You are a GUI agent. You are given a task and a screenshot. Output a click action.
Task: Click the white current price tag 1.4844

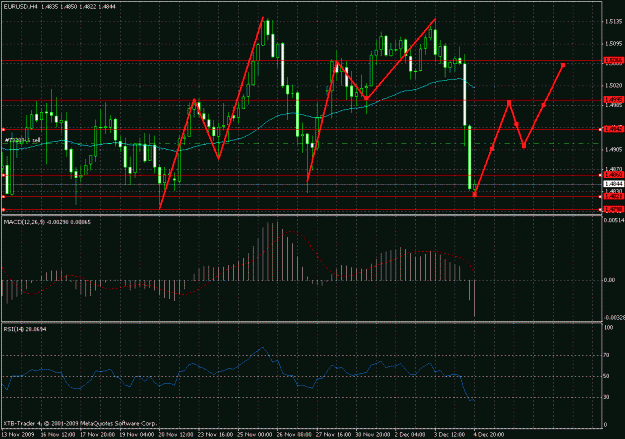point(613,184)
